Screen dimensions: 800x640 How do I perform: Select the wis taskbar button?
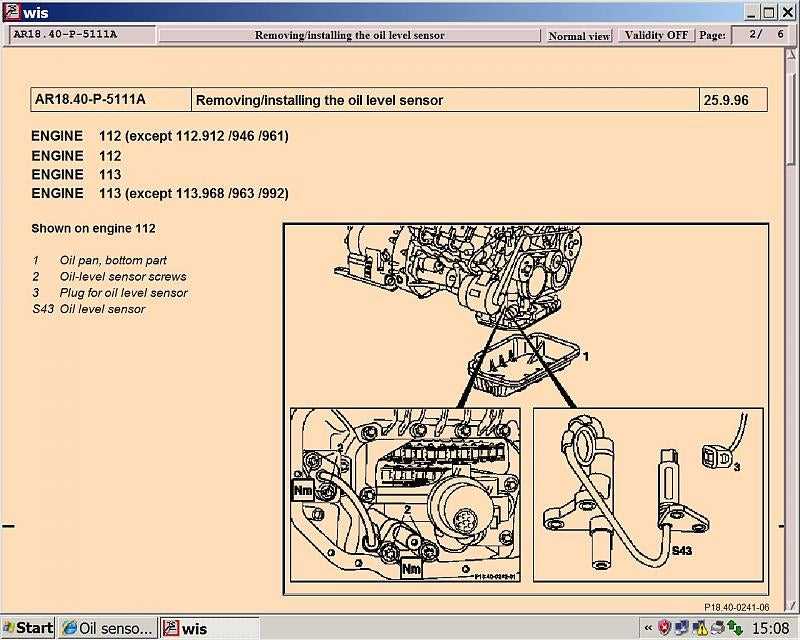point(210,628)
